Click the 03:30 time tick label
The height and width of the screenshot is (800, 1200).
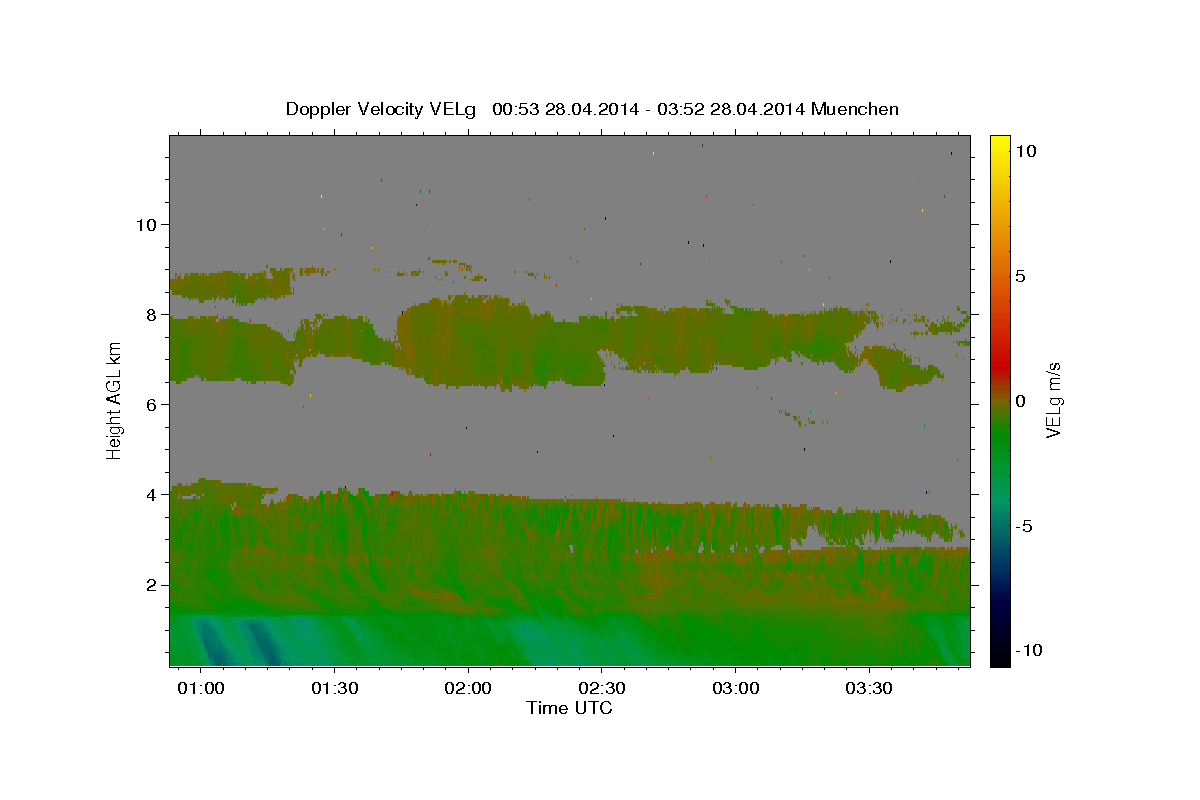pyautogui.click(x=869, y=689)
